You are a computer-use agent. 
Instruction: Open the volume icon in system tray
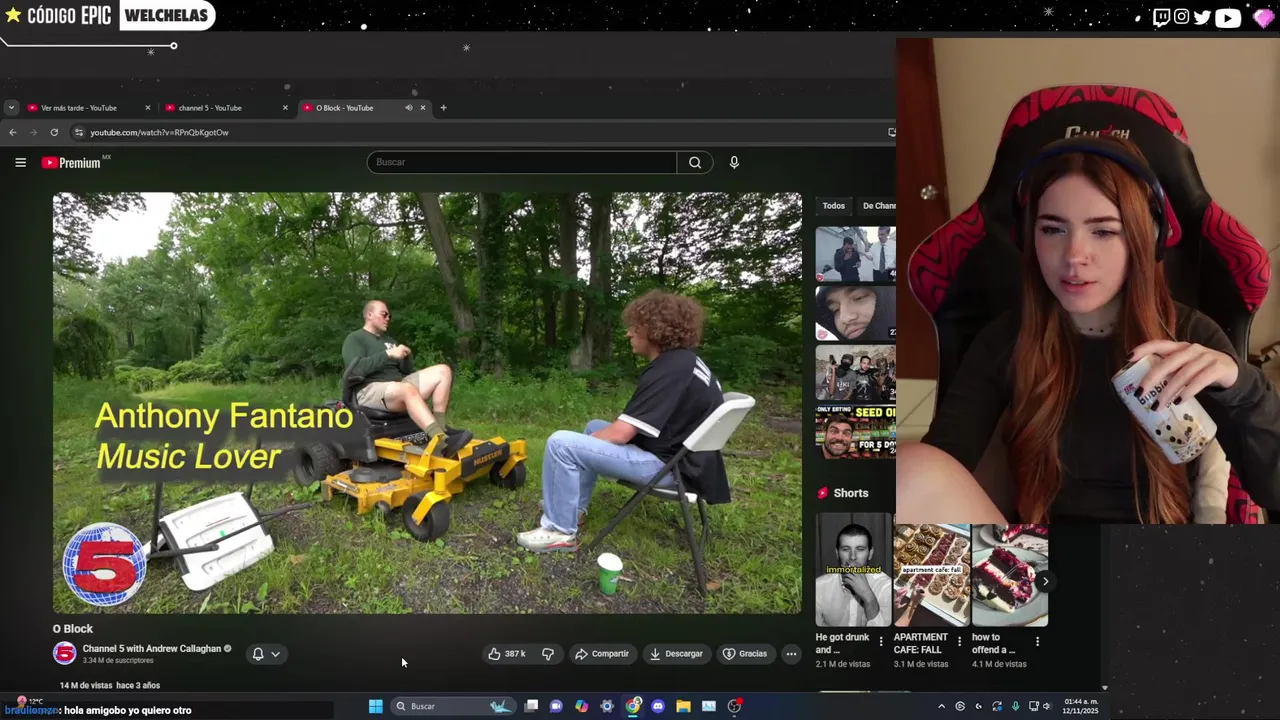pos(1047,706)
